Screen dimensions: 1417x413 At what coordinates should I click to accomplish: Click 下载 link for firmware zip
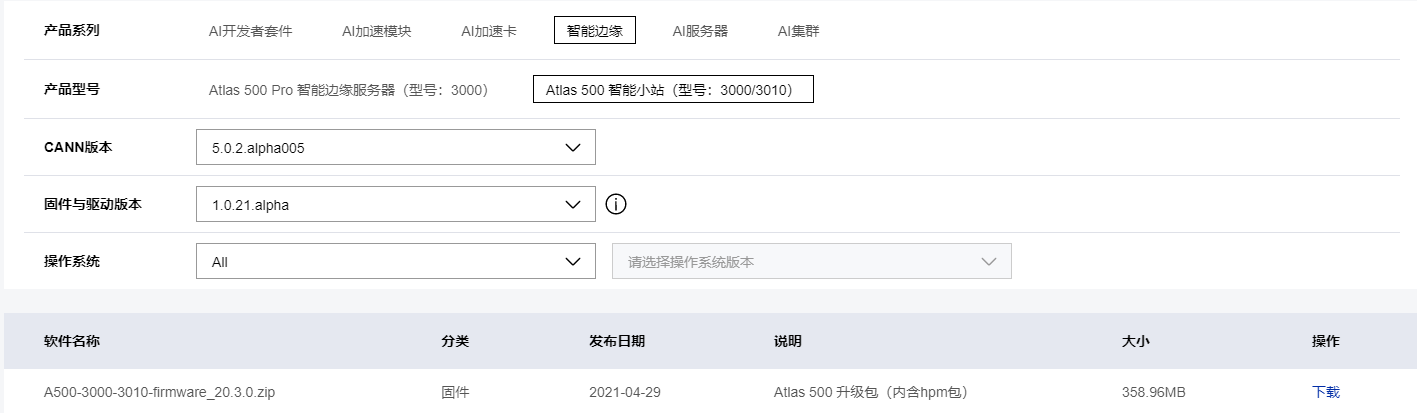(x=1325, y=392)
